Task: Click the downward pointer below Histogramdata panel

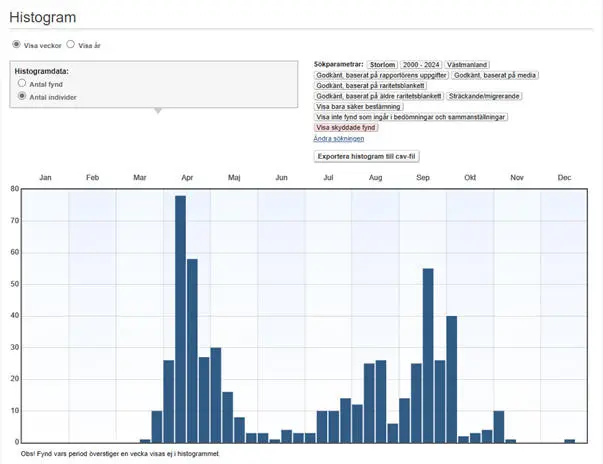Action: click(156, 110)
